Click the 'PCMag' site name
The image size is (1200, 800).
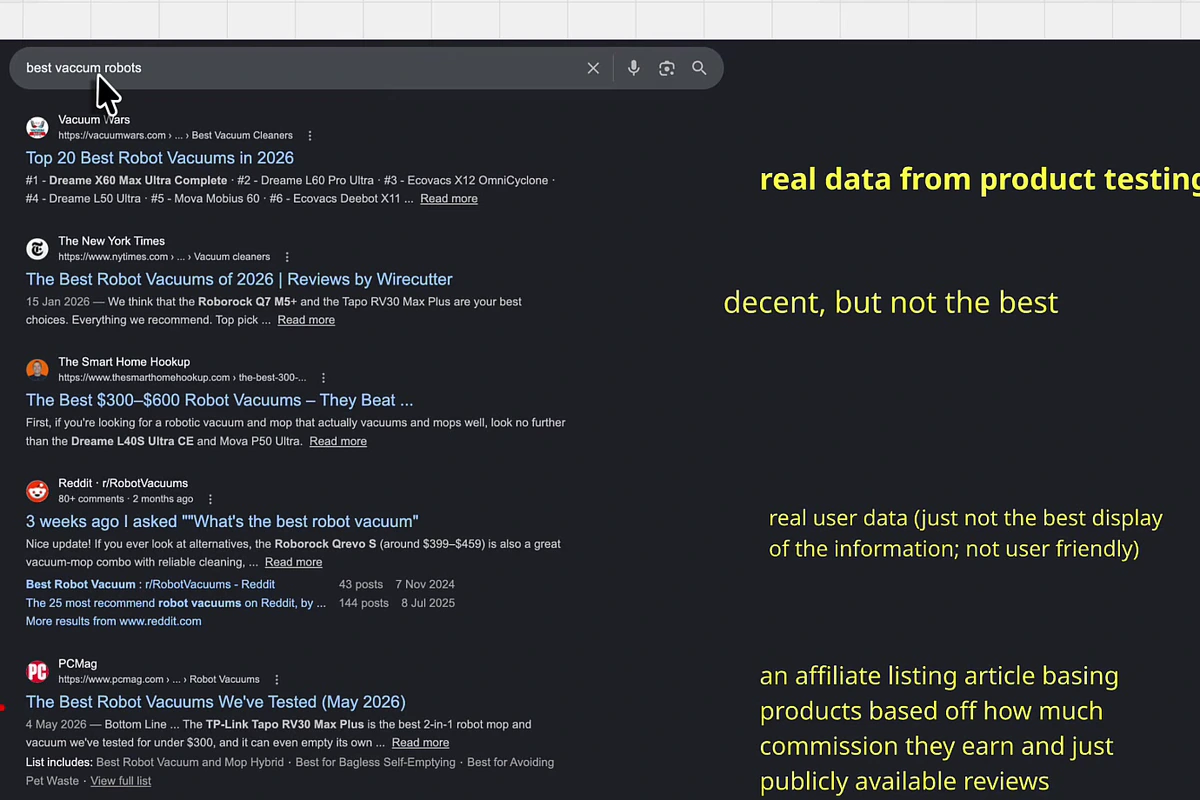pyautogui.click(x=77, y=663)
